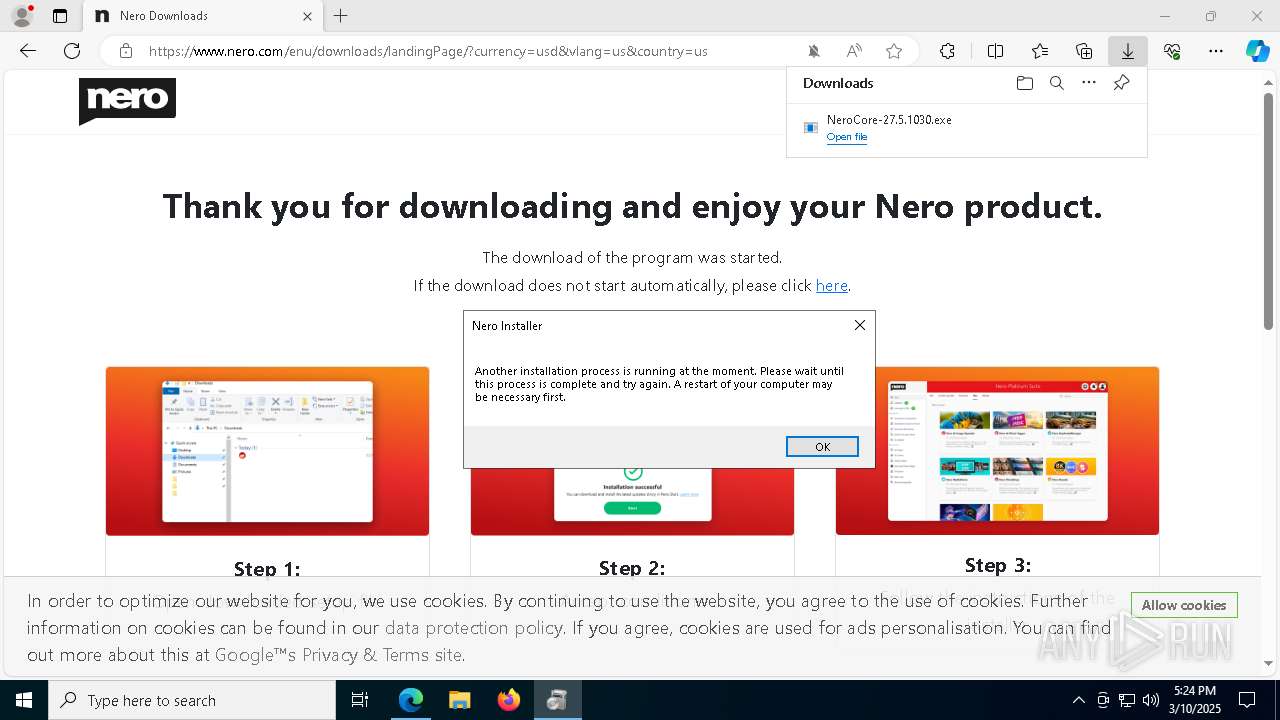Screen dimensions: 1280x720
Task: Open a new browser tab
Action: 341,16
